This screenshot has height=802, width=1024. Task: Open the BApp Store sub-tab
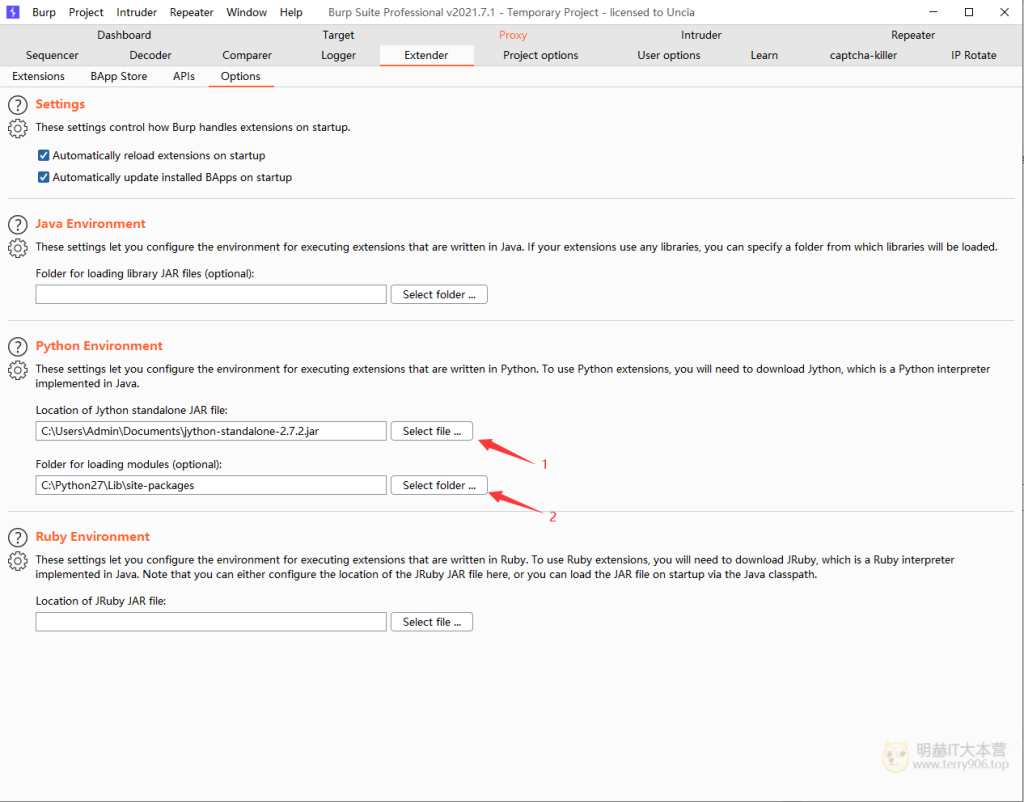click(x=119, y=76)
